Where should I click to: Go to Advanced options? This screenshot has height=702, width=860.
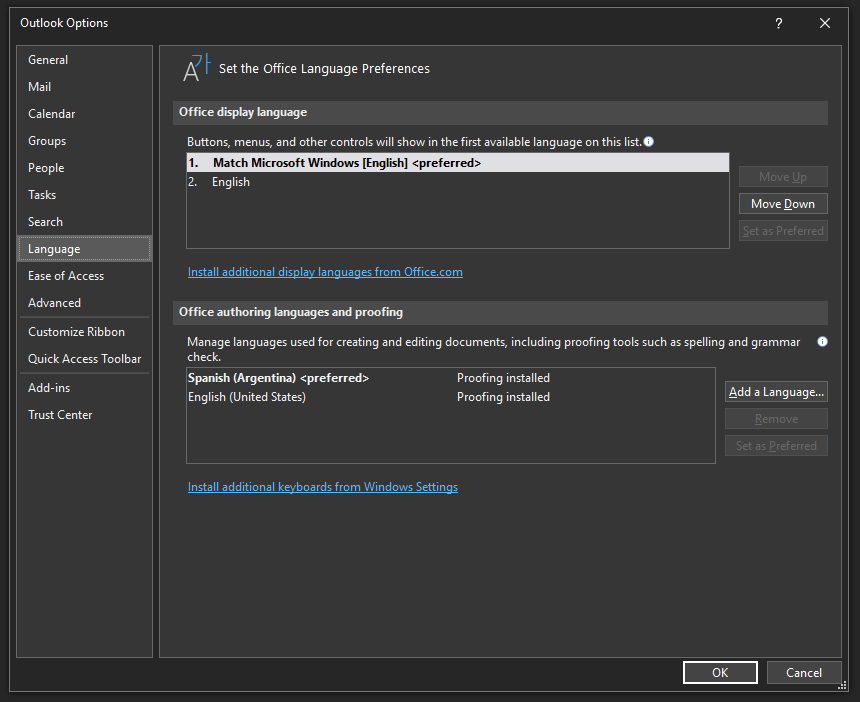point(84,303)
